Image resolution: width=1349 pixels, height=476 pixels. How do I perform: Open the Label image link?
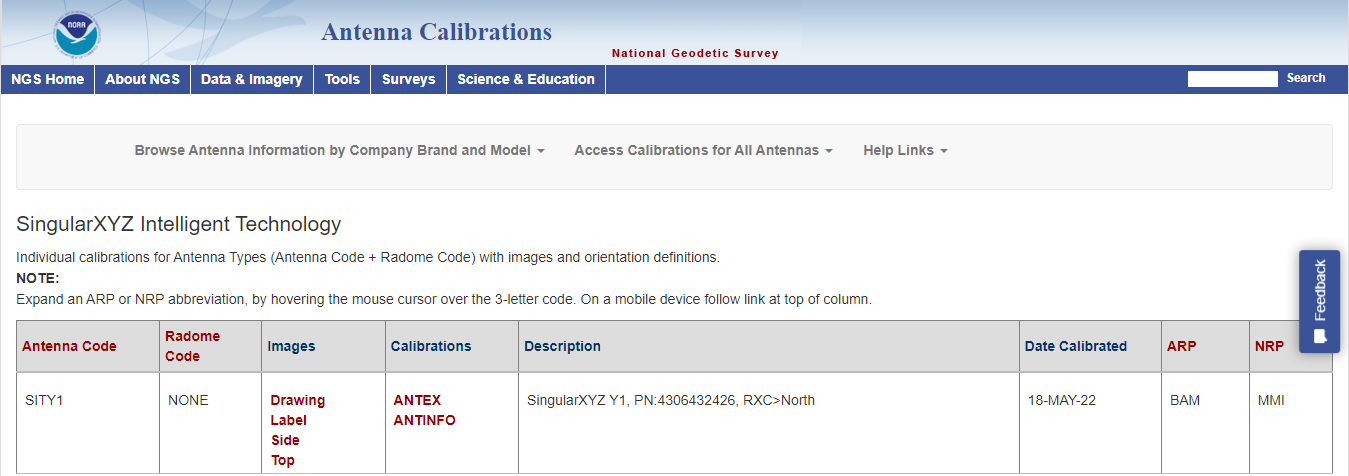(289, 420)
